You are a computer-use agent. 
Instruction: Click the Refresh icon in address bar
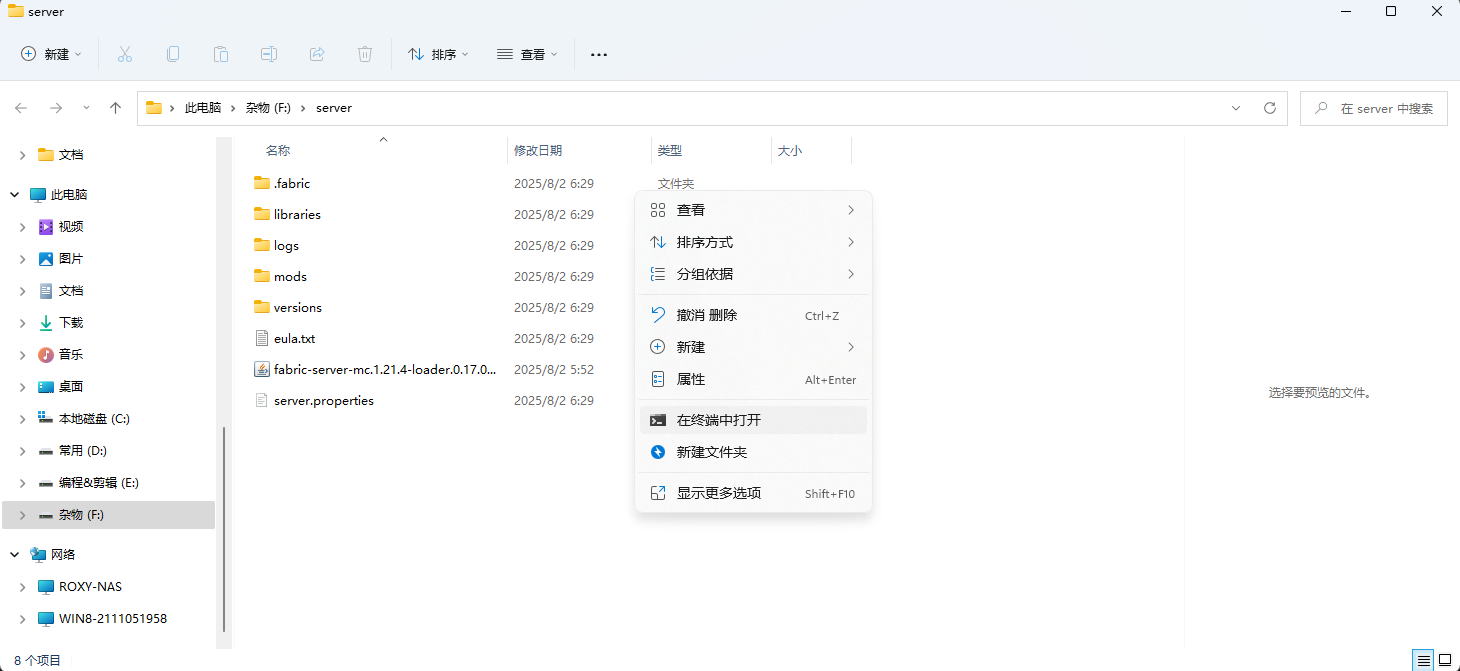click(x=1270, y=108)
